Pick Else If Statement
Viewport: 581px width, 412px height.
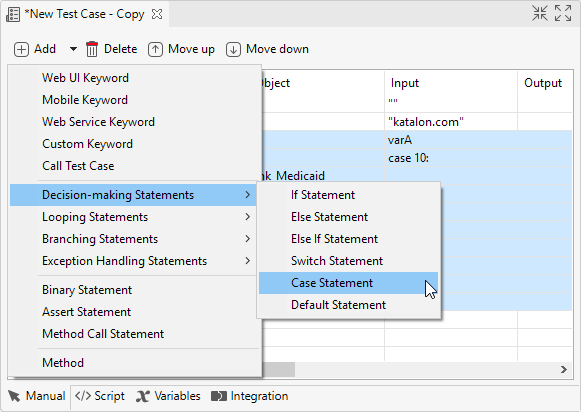pos(348,239)
